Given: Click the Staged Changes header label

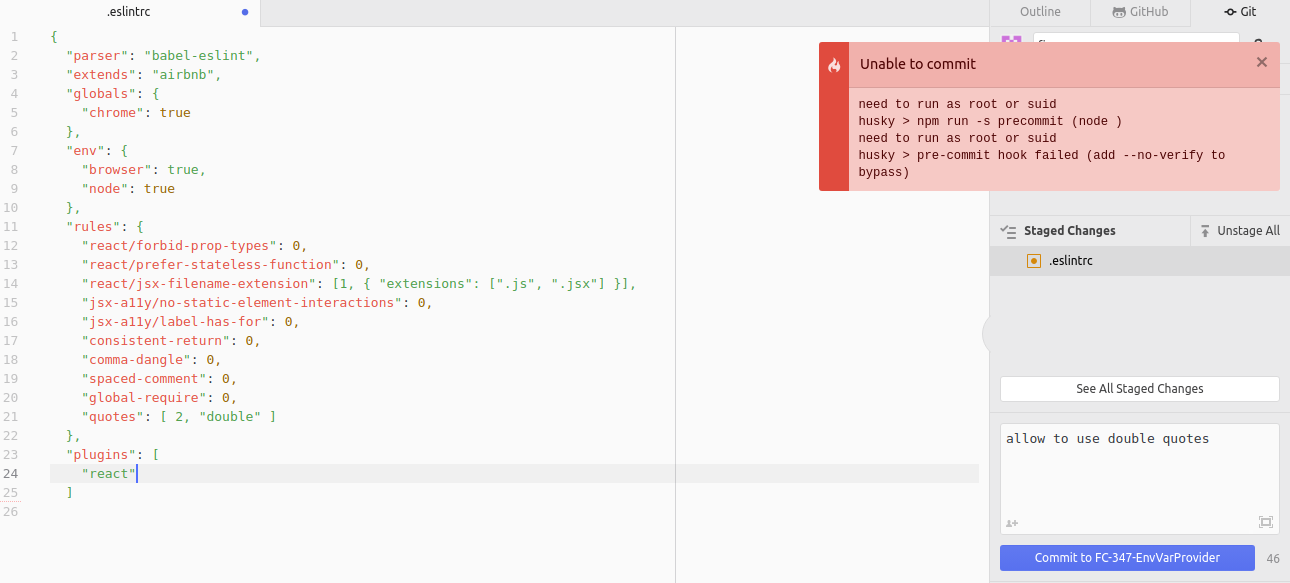Looking at the screenshot, I should coord(1069,231).
